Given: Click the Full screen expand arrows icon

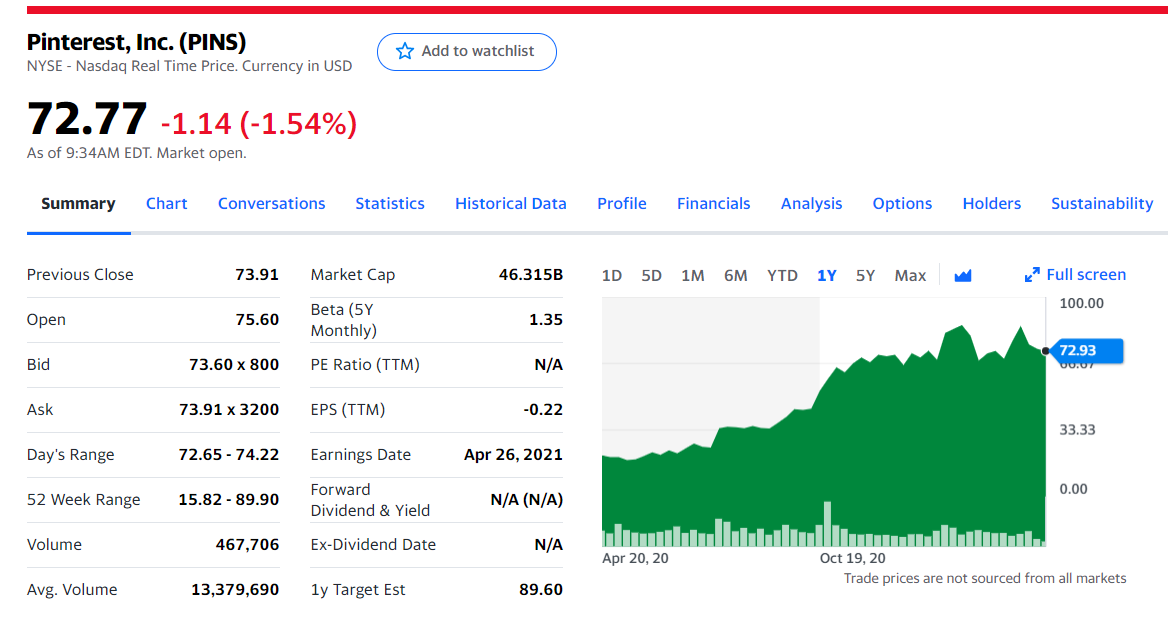Looking at the screenshot, I should [1032, 275].
